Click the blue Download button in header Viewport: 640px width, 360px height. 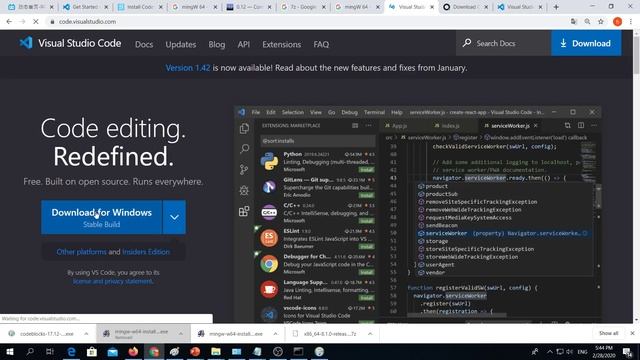586,43
